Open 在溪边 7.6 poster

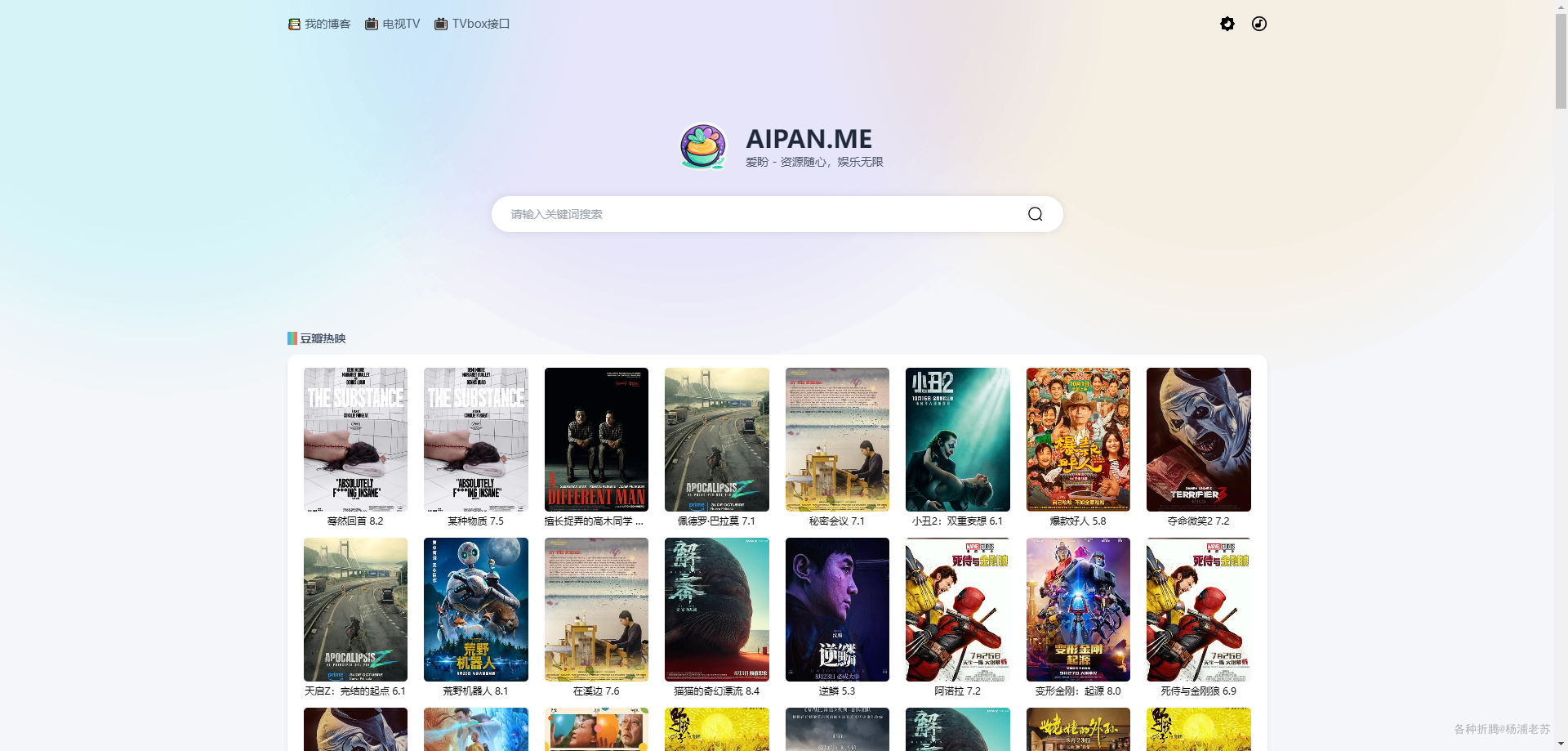[596, 610]
